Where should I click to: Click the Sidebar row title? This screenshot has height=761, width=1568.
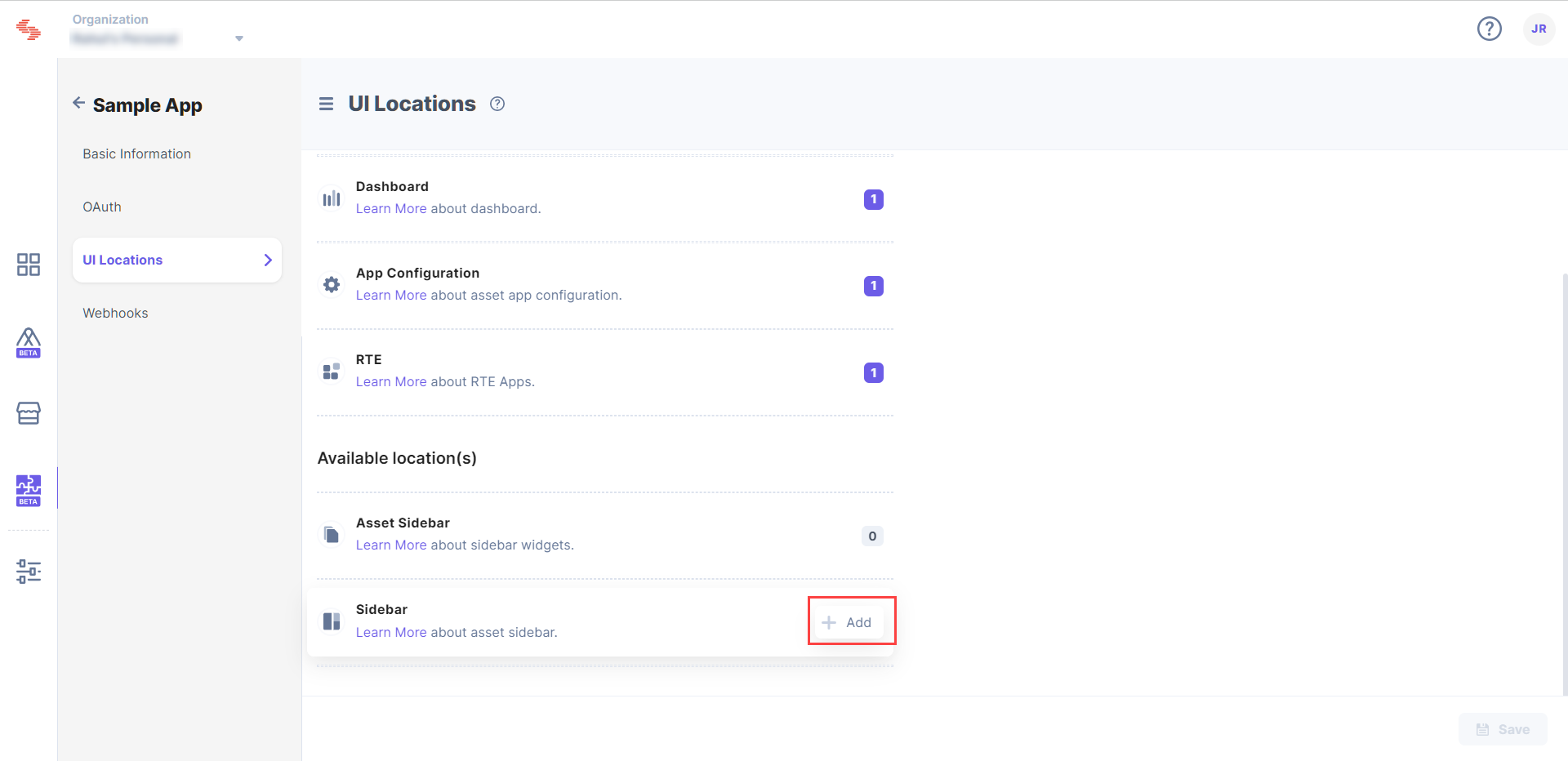point(381,609)
